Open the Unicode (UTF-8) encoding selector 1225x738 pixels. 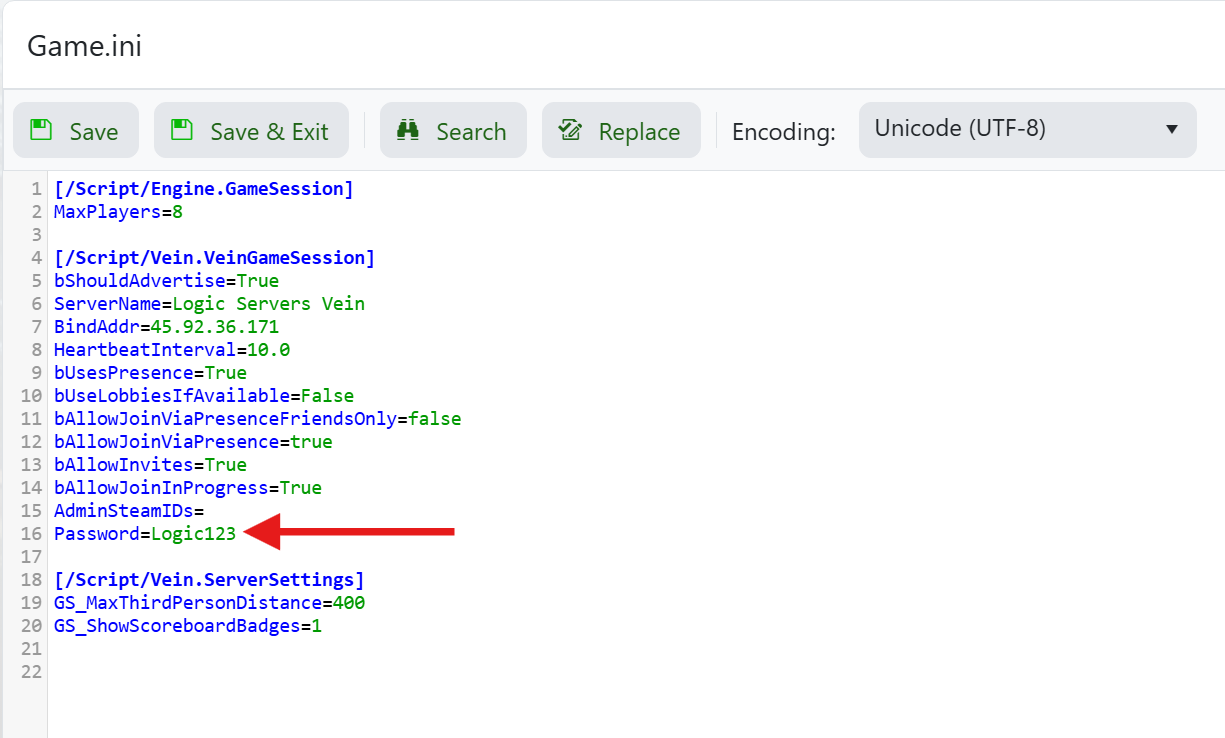click(1026, 130)
